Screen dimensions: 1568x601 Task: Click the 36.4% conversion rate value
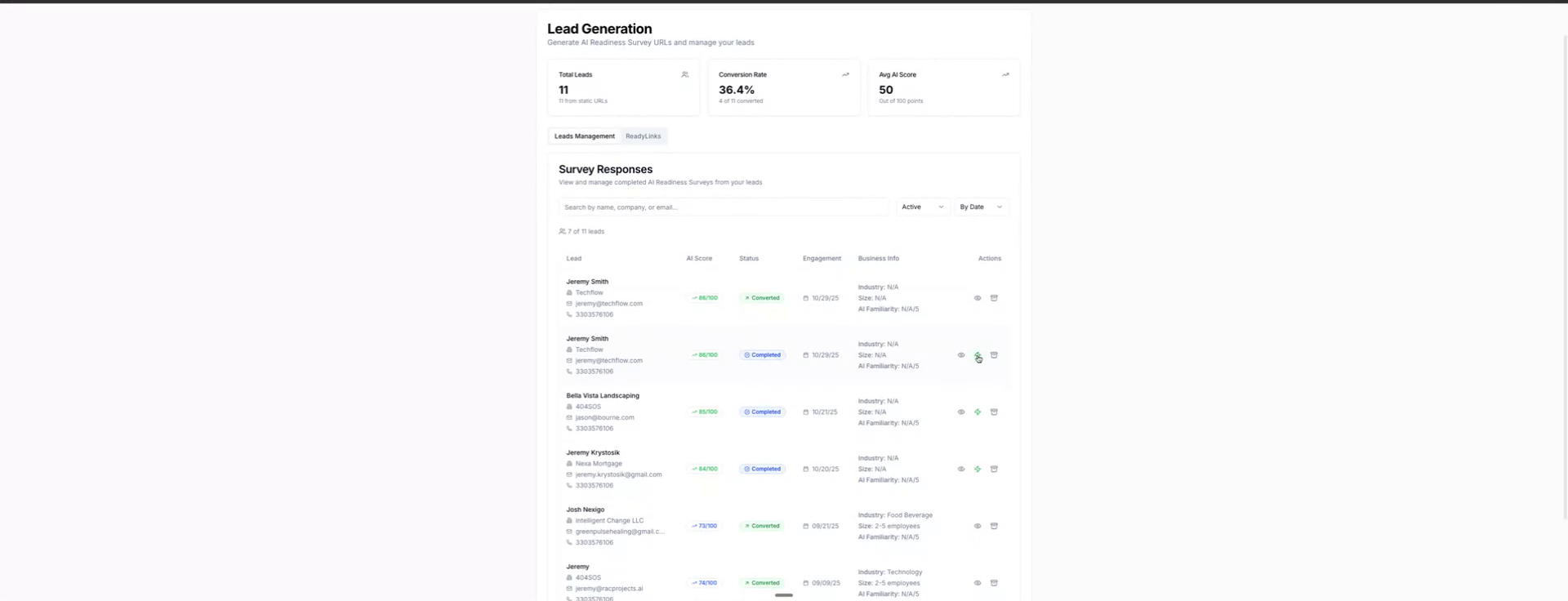[x=737, y=90]
